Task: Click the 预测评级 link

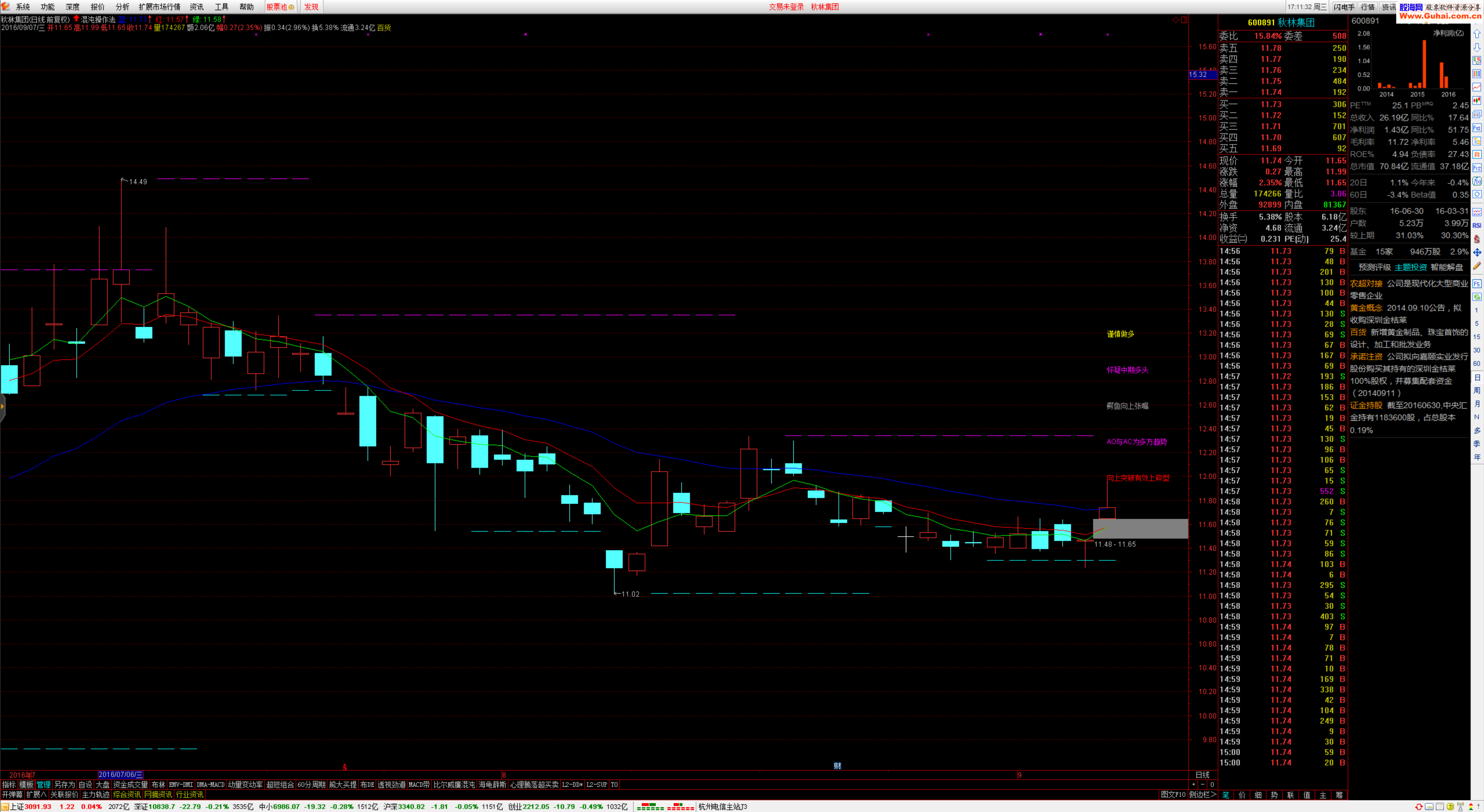Action: click(x=1375, y=268)
